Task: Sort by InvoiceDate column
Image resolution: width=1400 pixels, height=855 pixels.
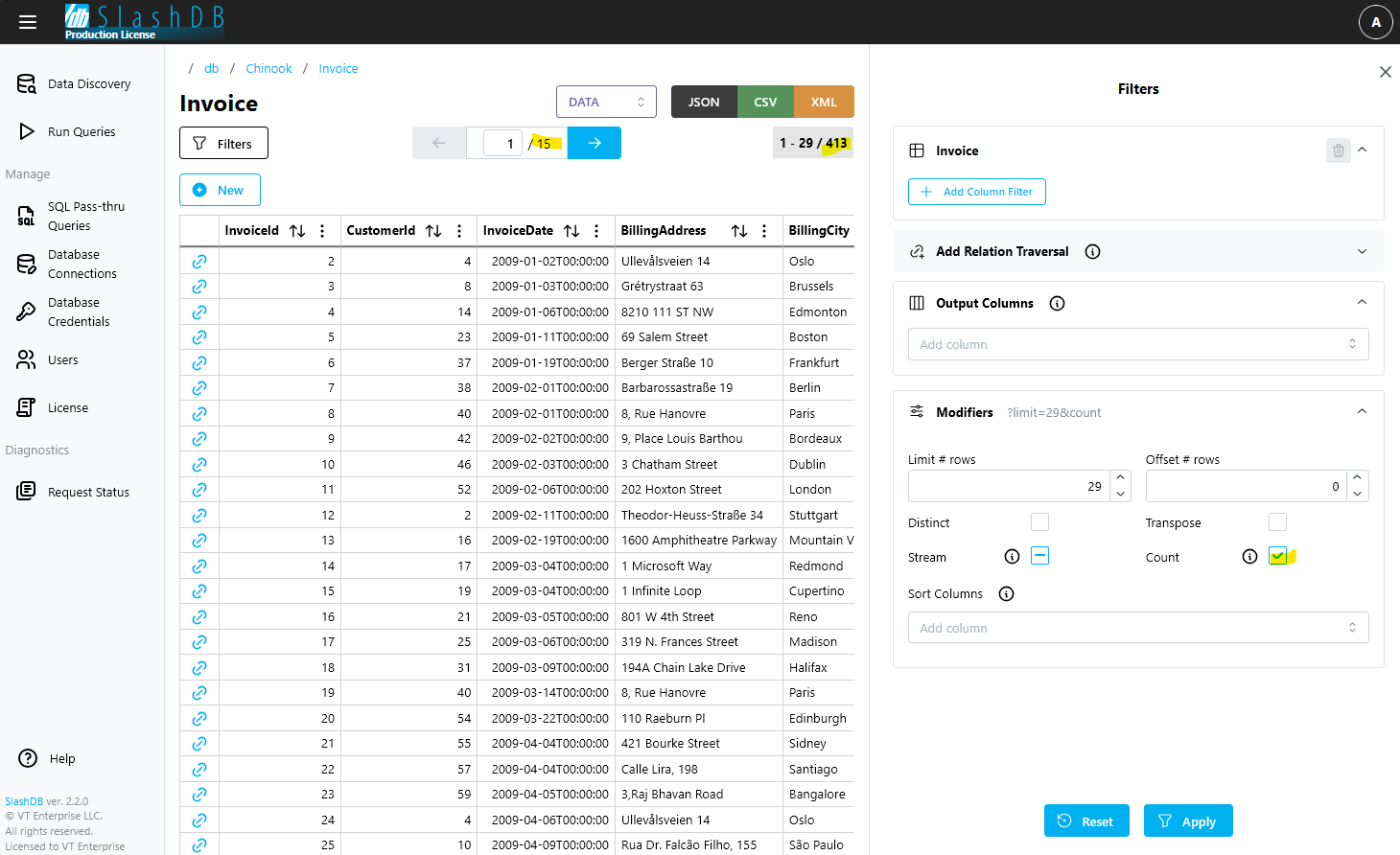Action: point(572,231)
